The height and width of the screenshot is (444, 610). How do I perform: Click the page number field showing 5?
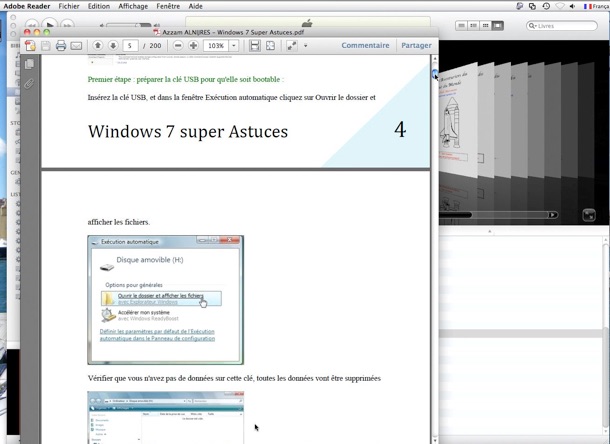(x=130, y=46)
